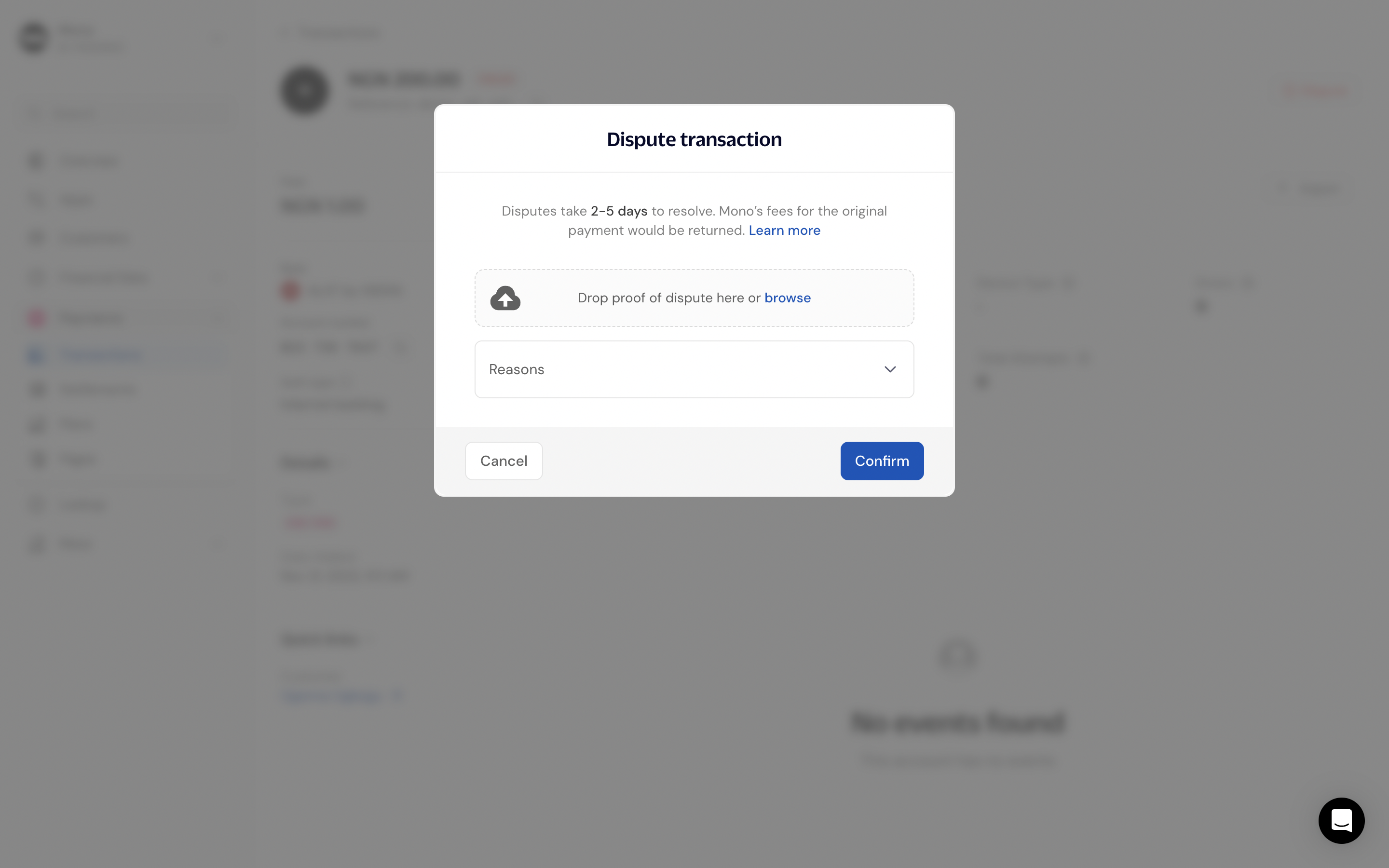Click the cloud upload icon
Screen dimensions: 1389x868
[505, 298]
